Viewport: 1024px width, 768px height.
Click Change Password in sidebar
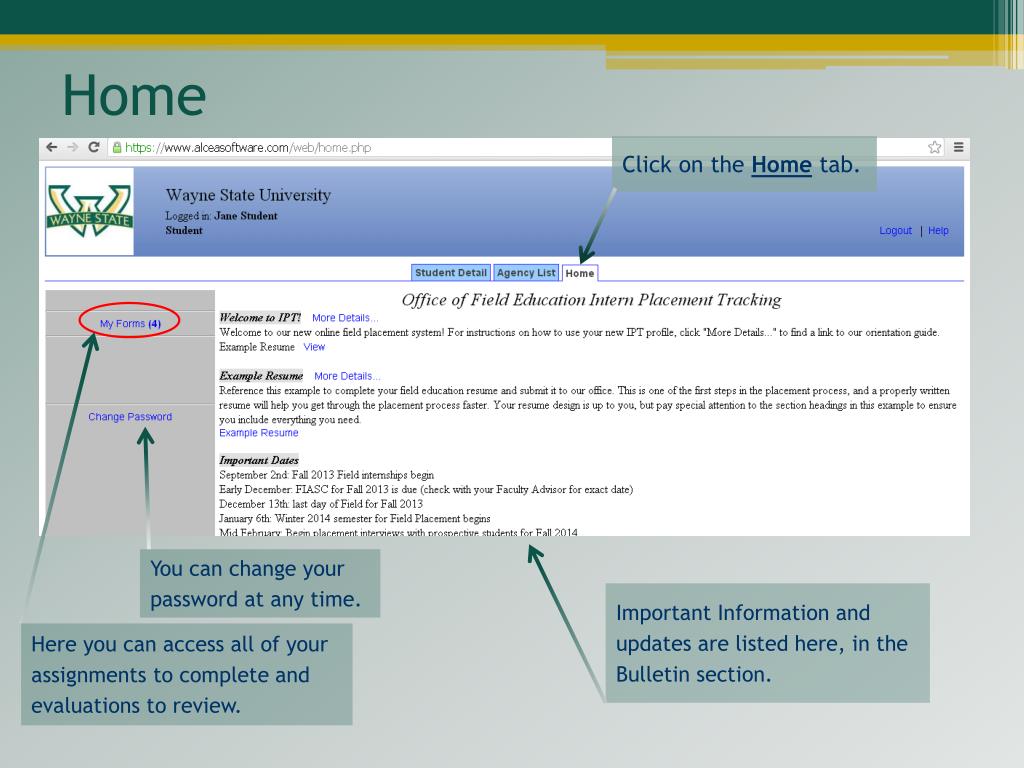[x=130, y=417]
